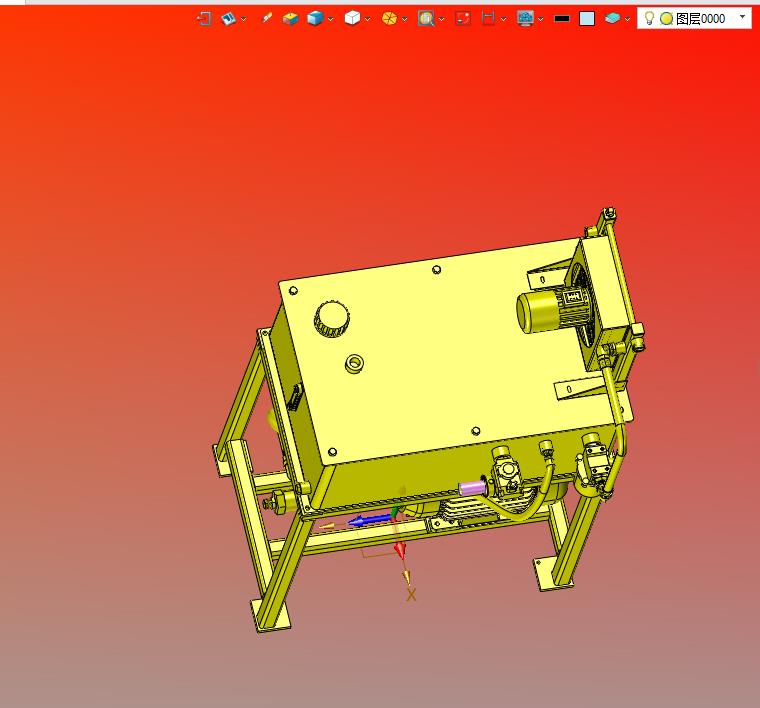Select the pencil sketch tool icon
The width and height of the screenshot is (760, 708).
(x=267, y=18)
